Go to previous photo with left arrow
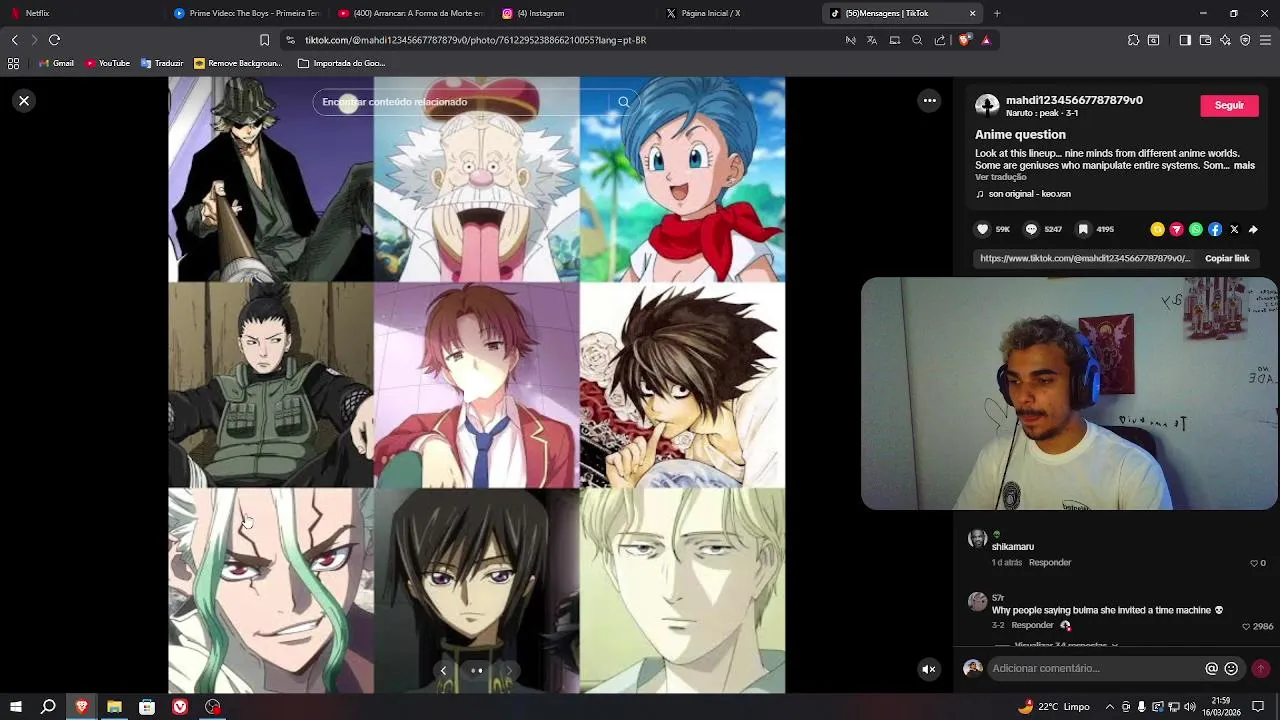 point(443,671)
